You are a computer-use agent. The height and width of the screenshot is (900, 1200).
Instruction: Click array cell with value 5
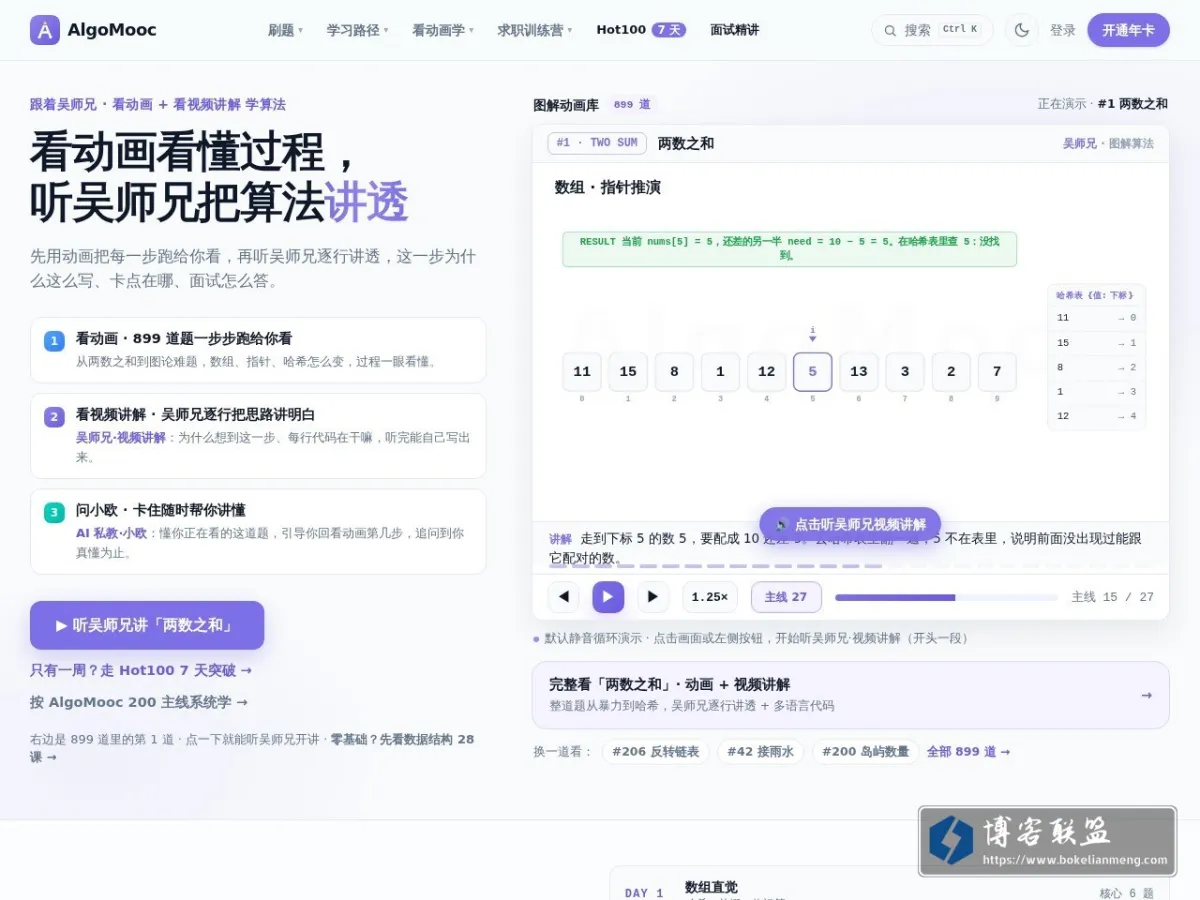coord(812,372)
